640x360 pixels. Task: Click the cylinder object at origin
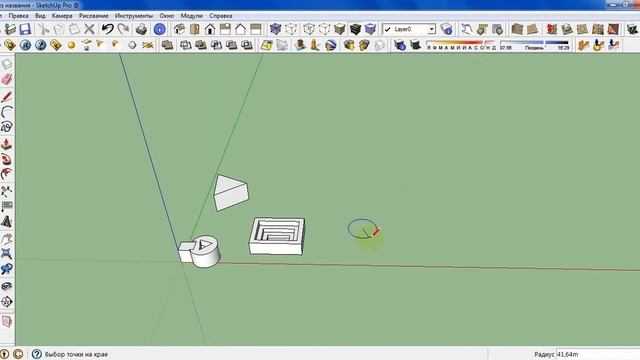(206, 251)
